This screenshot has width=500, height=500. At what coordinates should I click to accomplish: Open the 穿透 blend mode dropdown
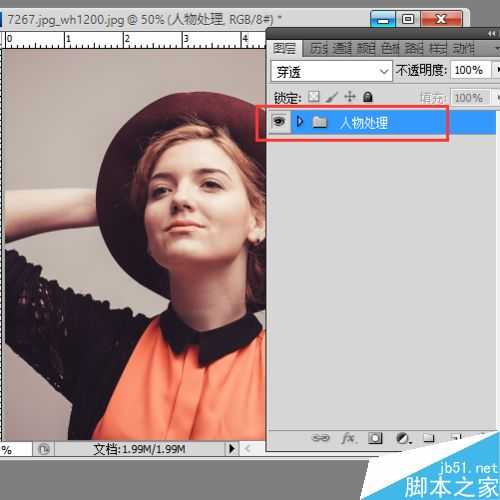click(x=331, y=71)
